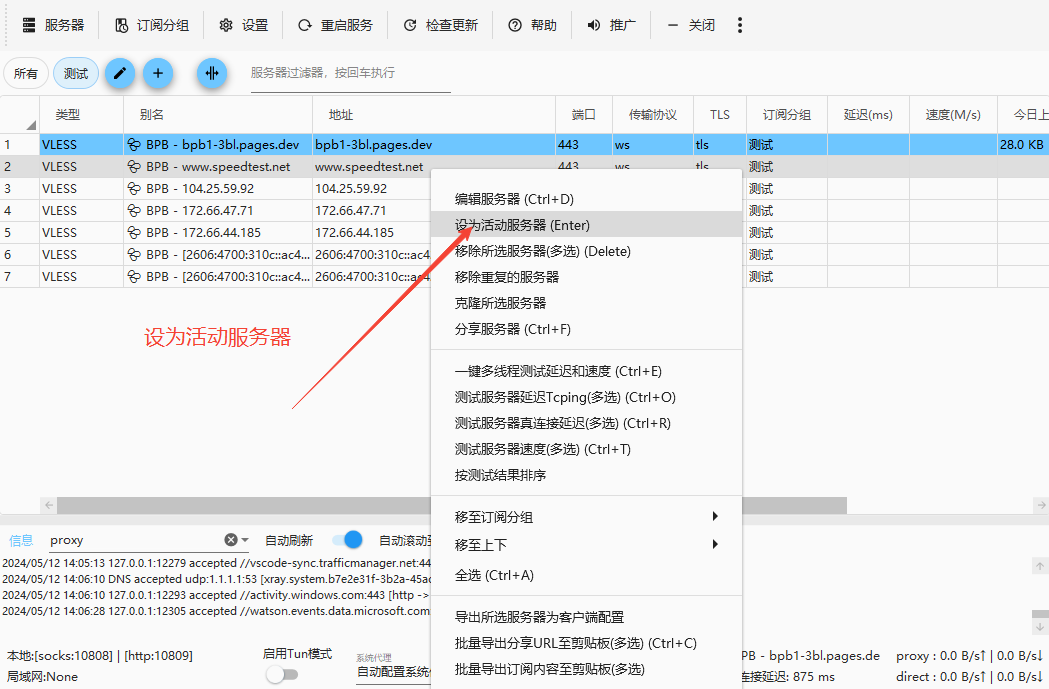Click the blue column auto-fit width icon
The image size is (1049, 689).
pyautogui.click(x=212, y=73)
